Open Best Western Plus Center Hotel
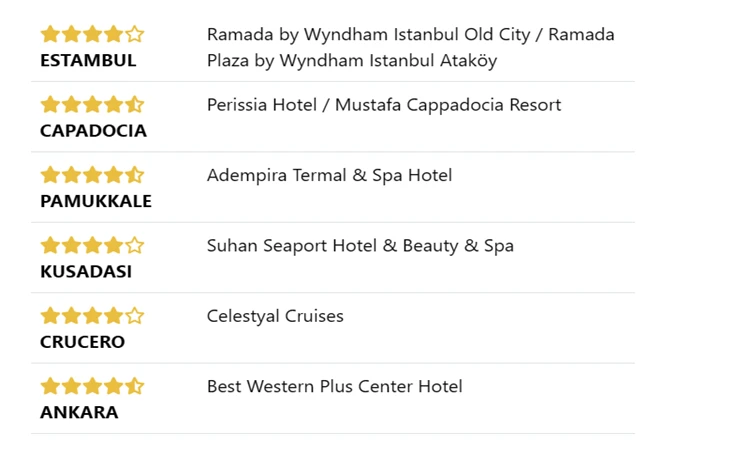The height and width of the screenshot is (462, 735). pos(334,387)
